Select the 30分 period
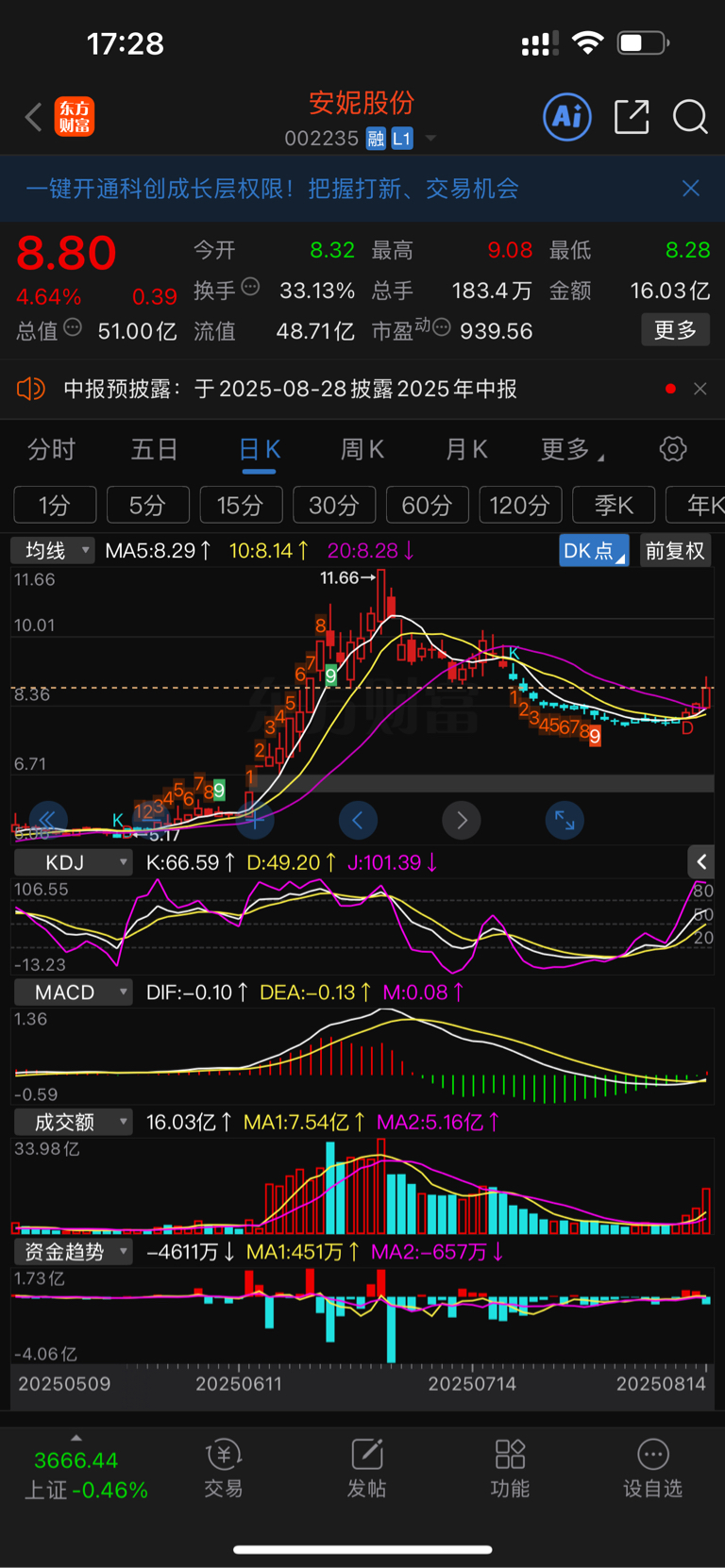725x1568 pixels. (334, 506)
